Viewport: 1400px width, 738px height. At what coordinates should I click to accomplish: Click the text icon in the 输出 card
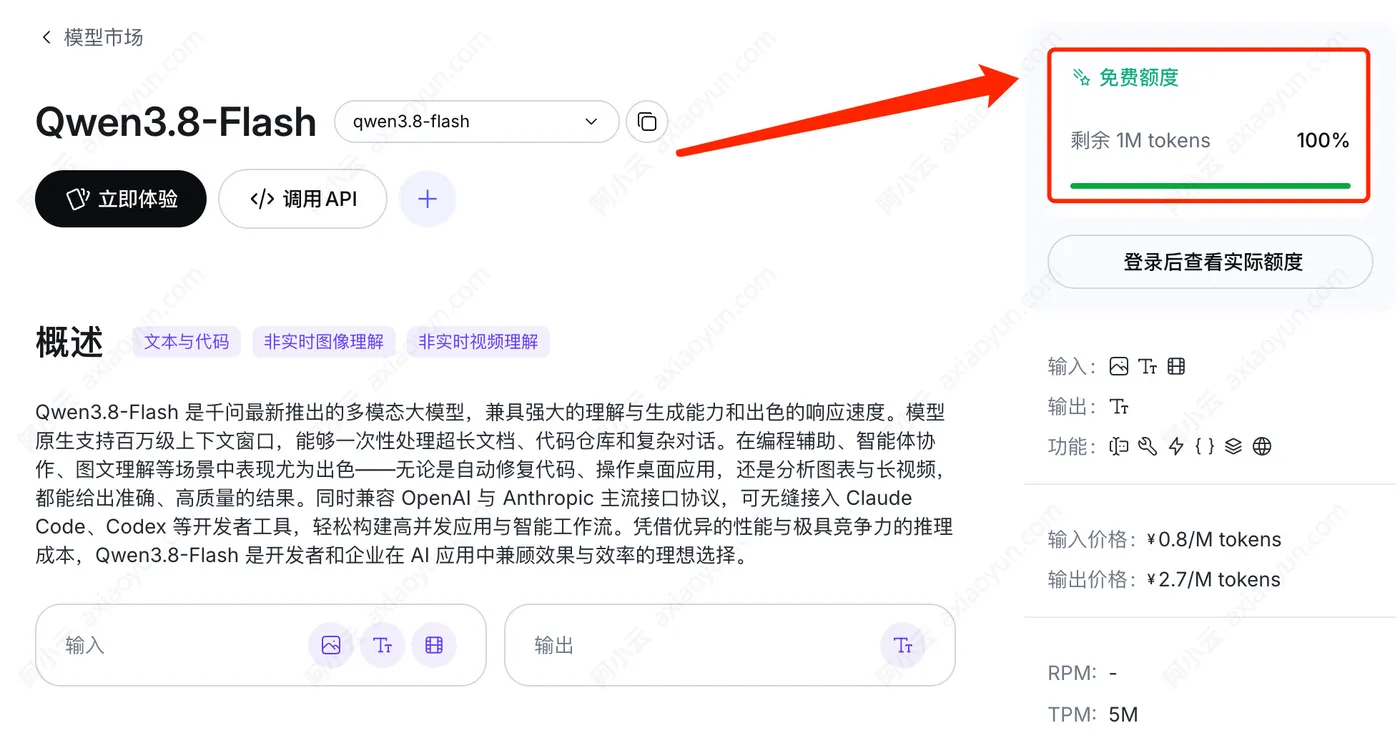click(x=903, y=645)
